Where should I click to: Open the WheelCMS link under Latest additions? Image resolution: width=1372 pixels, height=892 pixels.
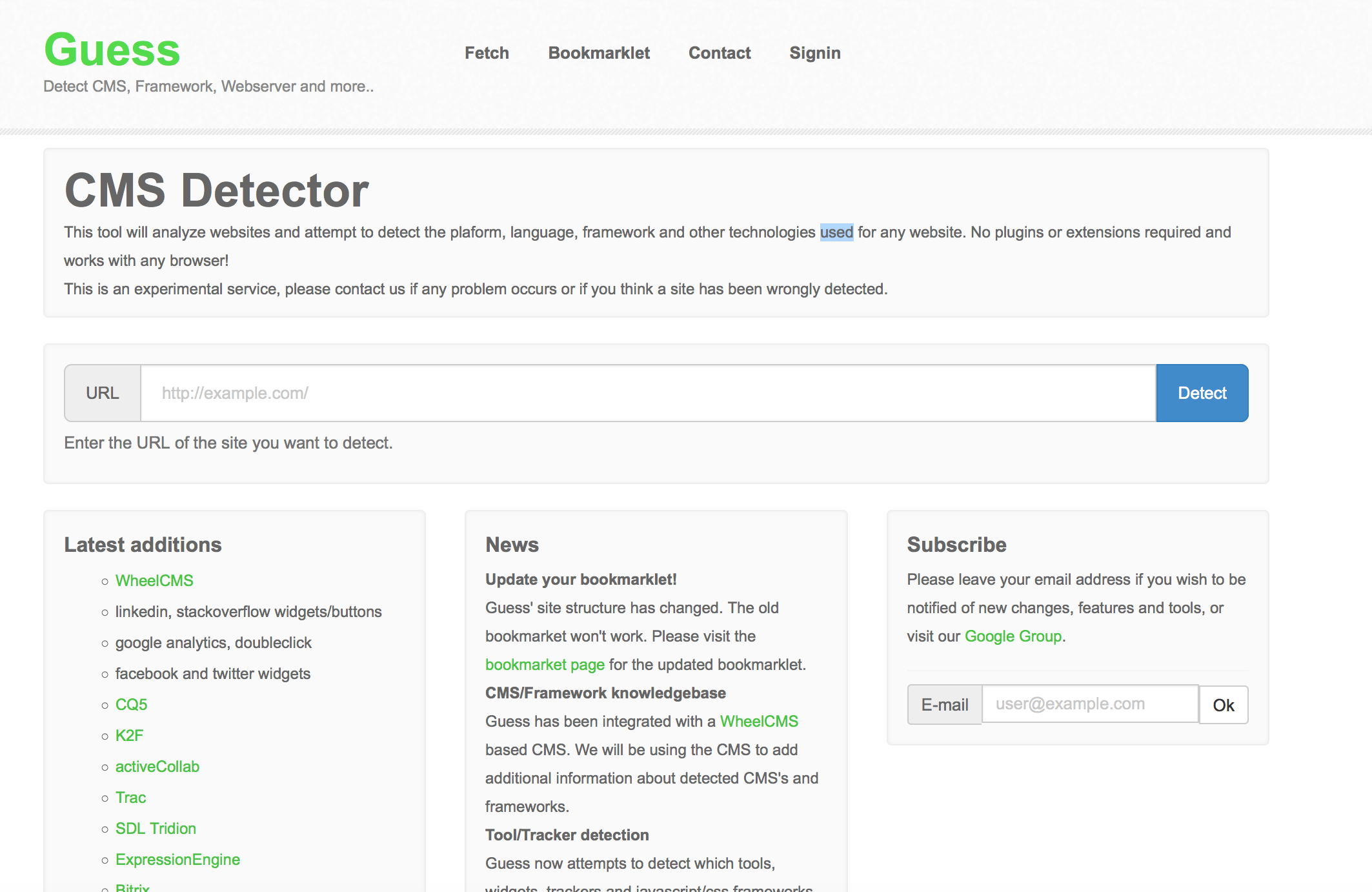coord(154,580)
